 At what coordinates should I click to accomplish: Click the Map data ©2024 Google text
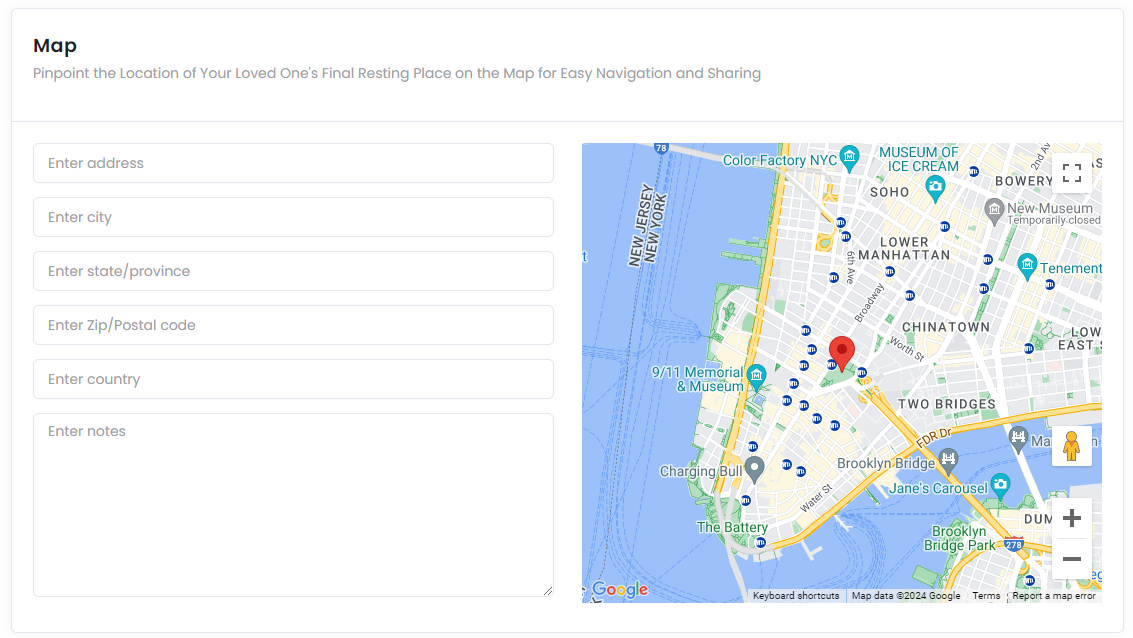pyautogui.click(x=906, y=596)
